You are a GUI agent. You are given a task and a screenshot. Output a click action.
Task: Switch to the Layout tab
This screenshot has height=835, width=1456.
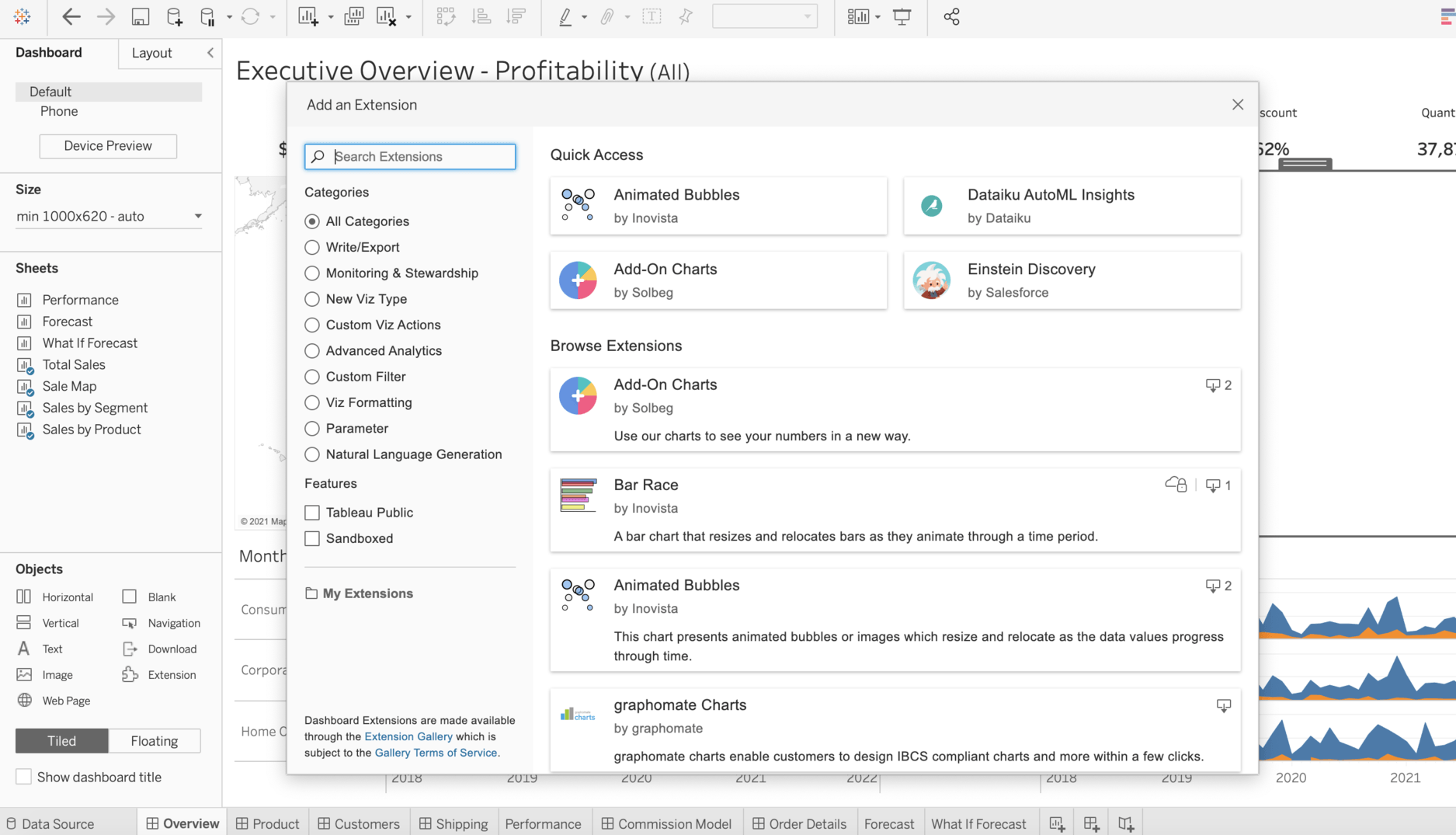151,53
